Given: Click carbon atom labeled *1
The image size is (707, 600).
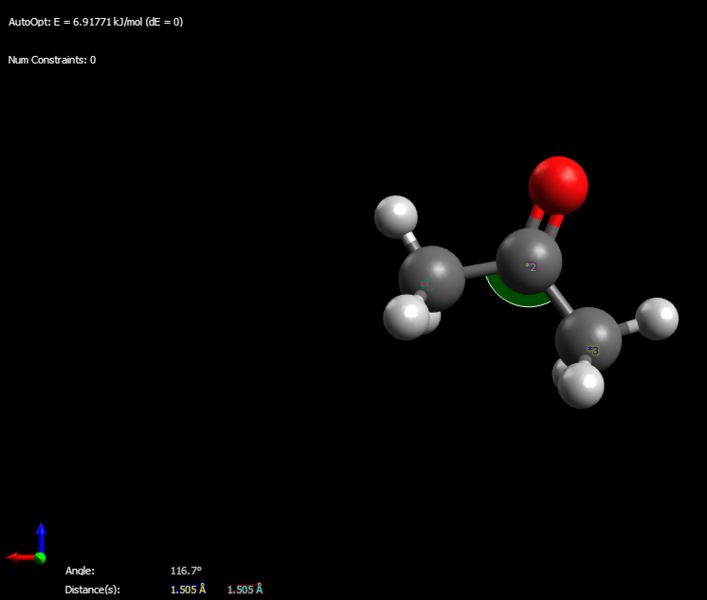Looking at the screenshot, I should [x=432, y=279].
